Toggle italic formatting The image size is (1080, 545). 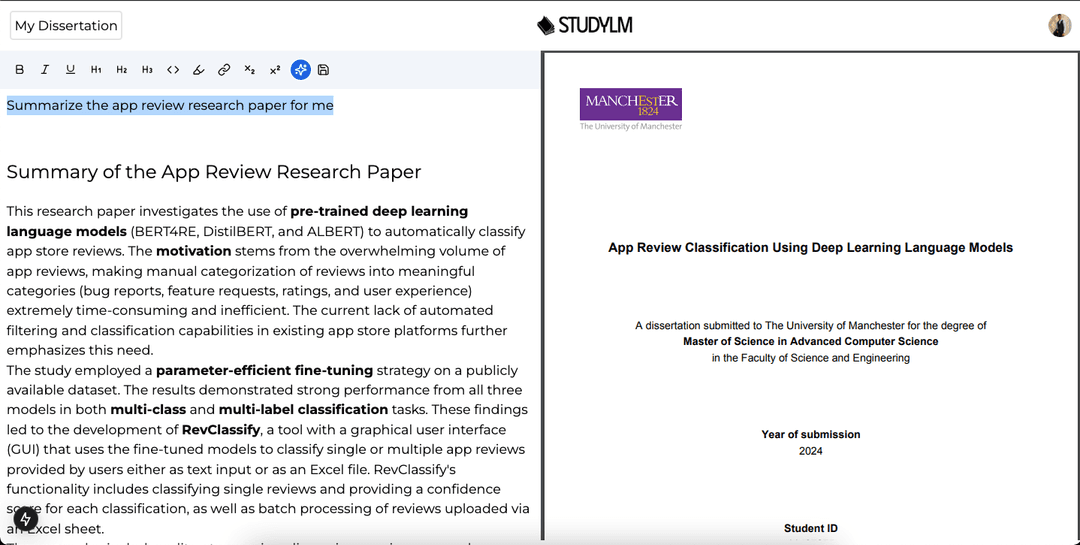(x=45, y=70)
